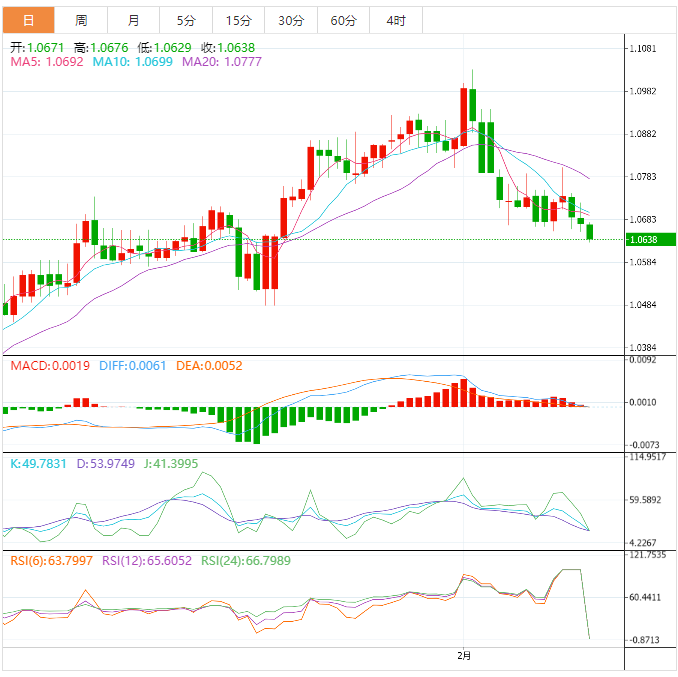Screen dimensions: 678x677
Task: Switch to the 5分 timeframe tab
Action: pyautogui.click(x=186, y=20)
